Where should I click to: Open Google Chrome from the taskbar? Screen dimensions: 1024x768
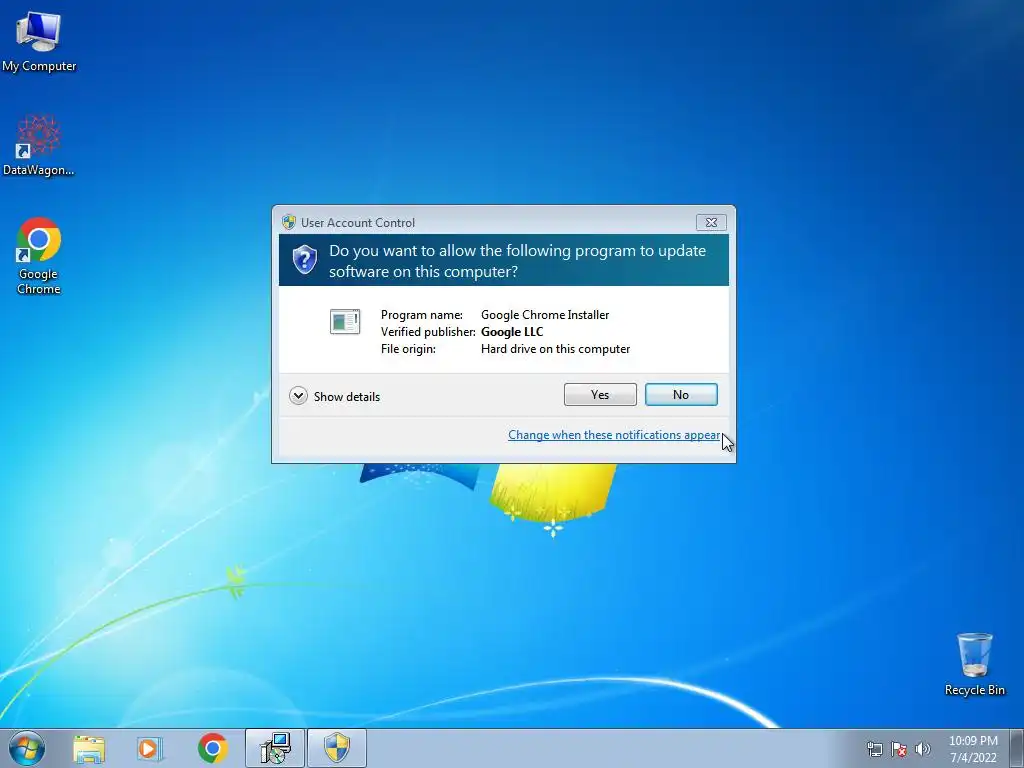[x=212, y=748]
